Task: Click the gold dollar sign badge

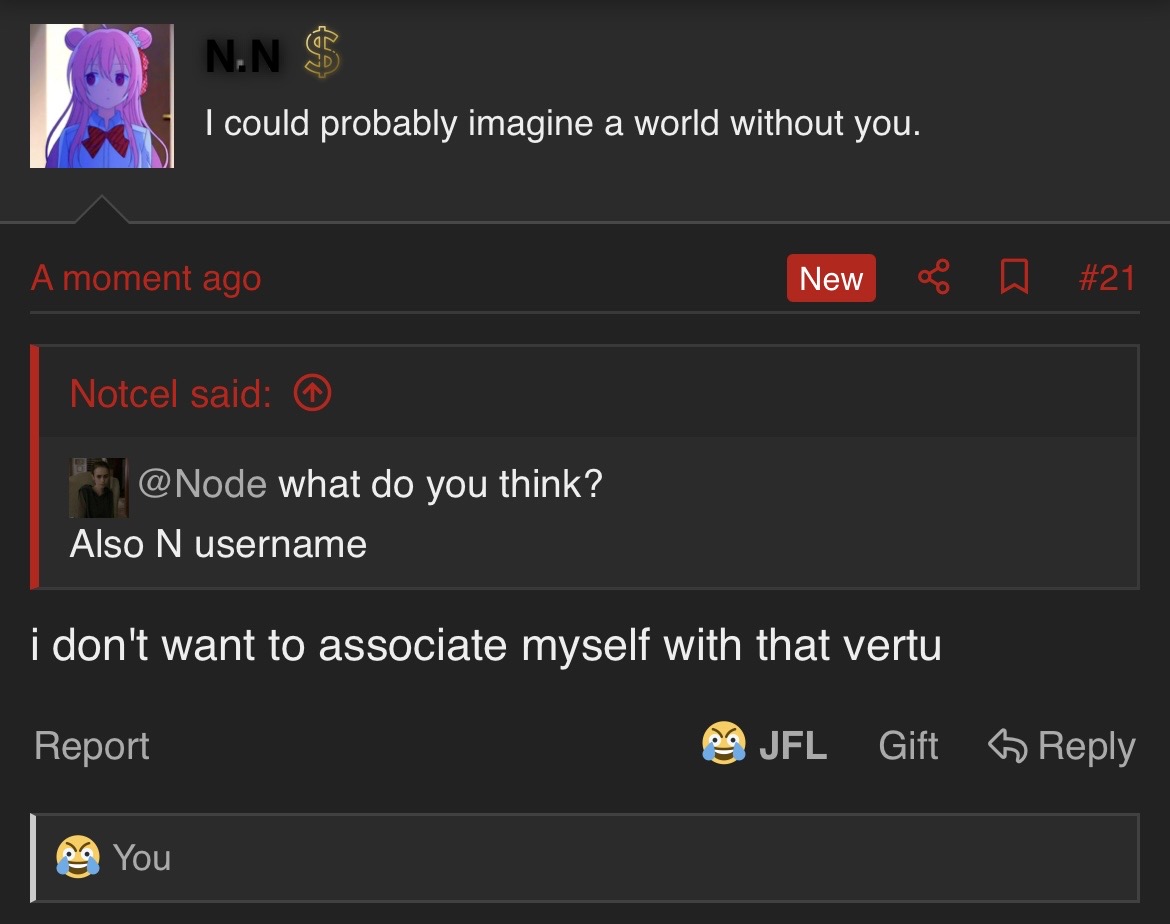Action: (322, 53)
